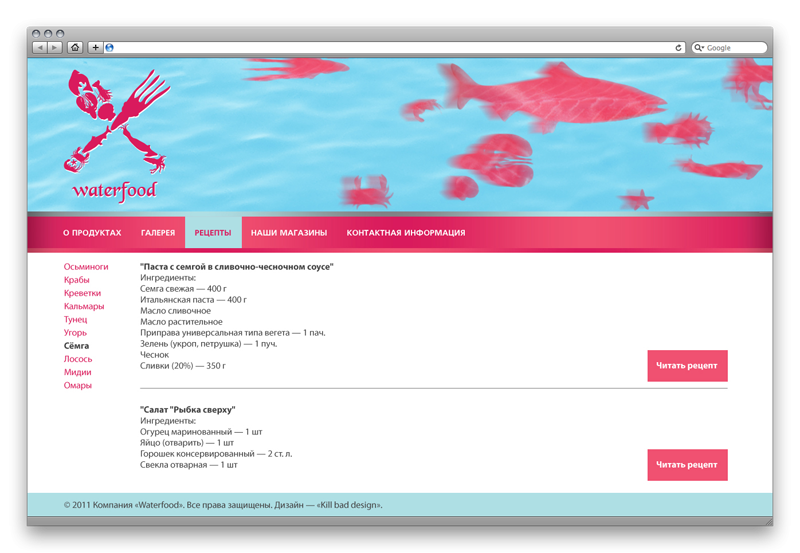800x553 pixels.
Task: Select the Крабы category link
Action: 77,280
